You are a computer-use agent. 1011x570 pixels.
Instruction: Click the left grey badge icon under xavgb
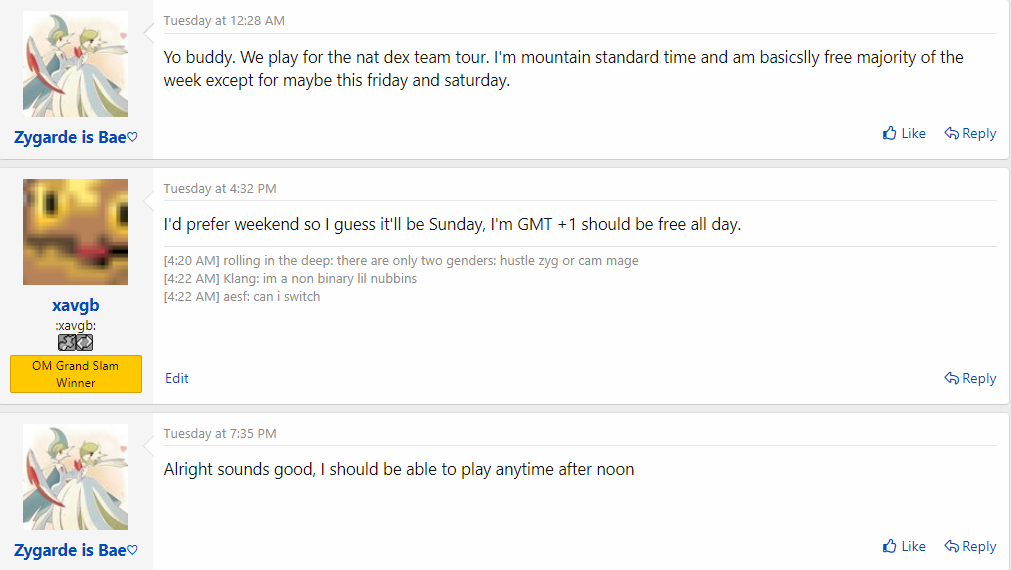coord(67,342)
